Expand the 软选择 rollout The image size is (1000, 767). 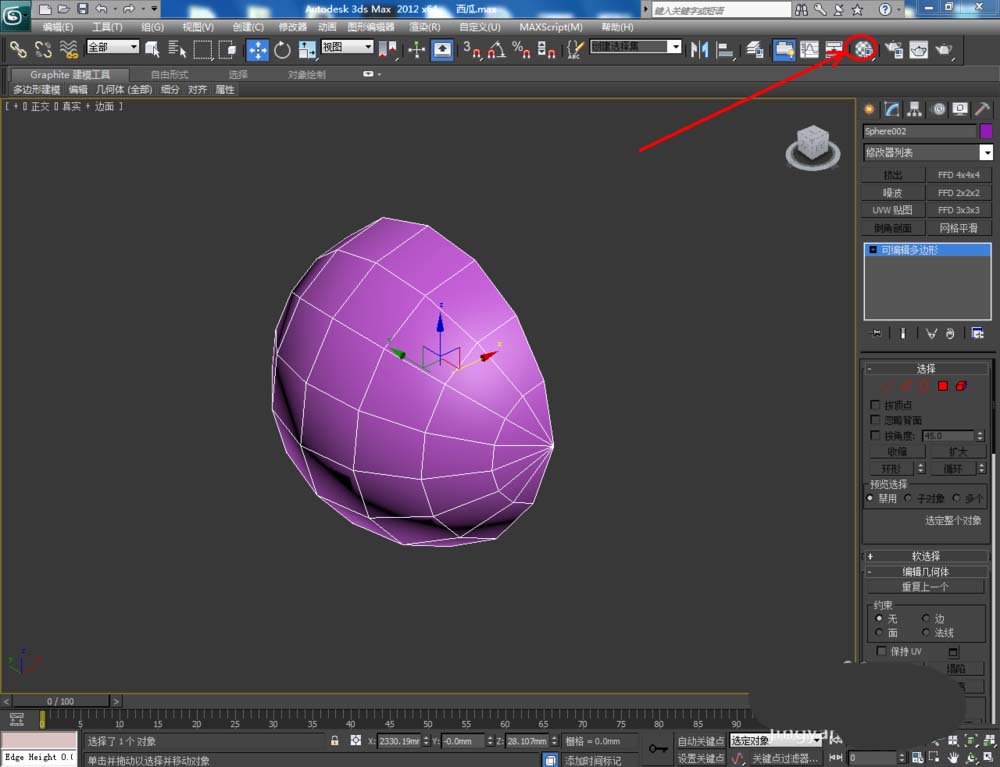point(926,556)
